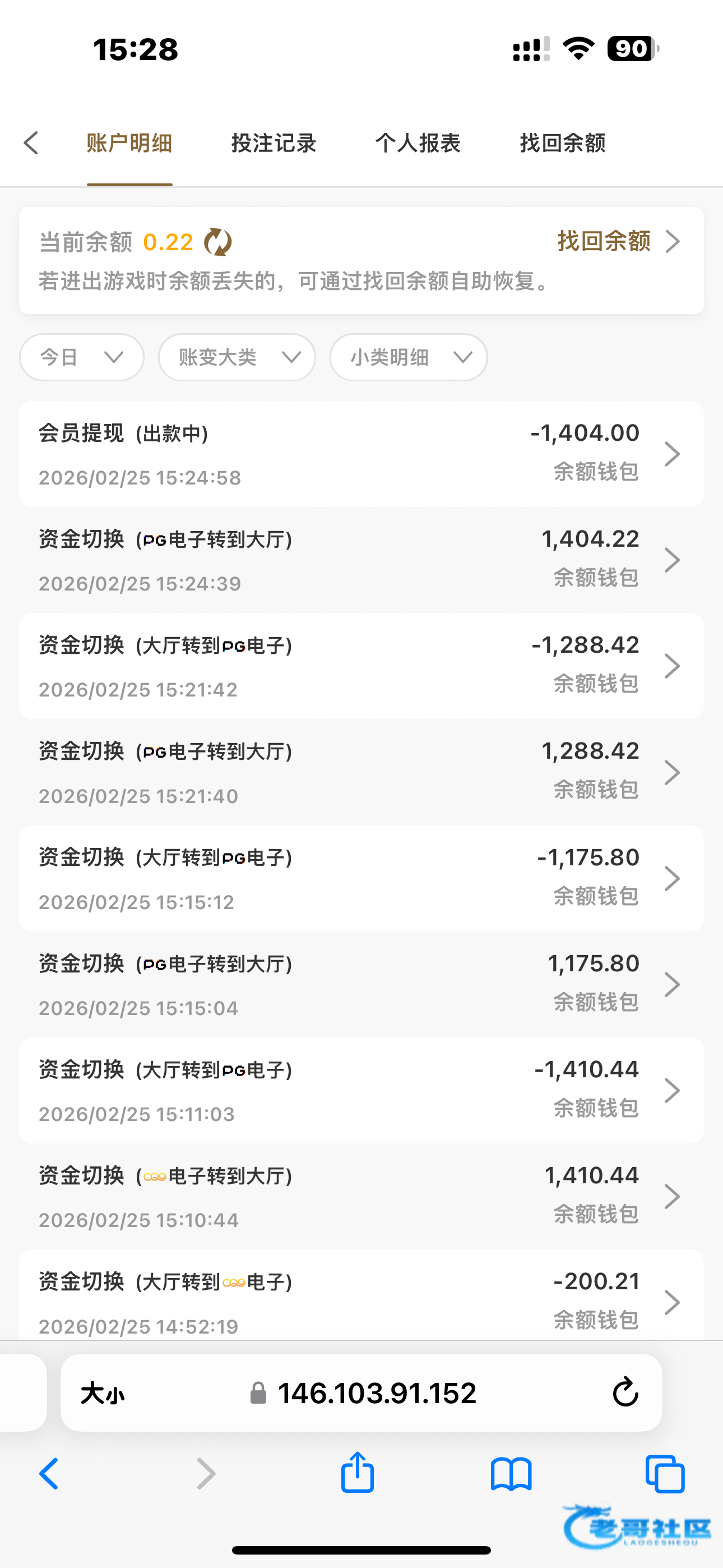Open the 账变大类 category dropdown
The image size is (723, 1568).
pos(237,357)
